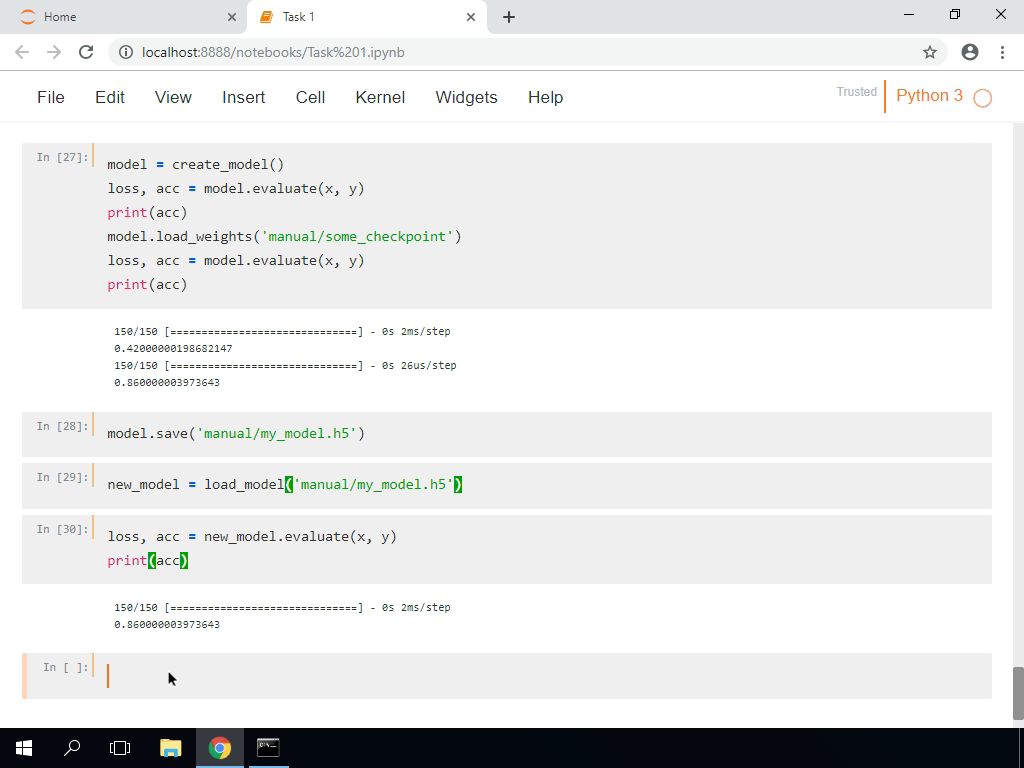Image resolution: width=1024 pixels, height=768 pixels.
Task: Open the Insert menu
Action: pyautogui.click(x=244, y=97)
